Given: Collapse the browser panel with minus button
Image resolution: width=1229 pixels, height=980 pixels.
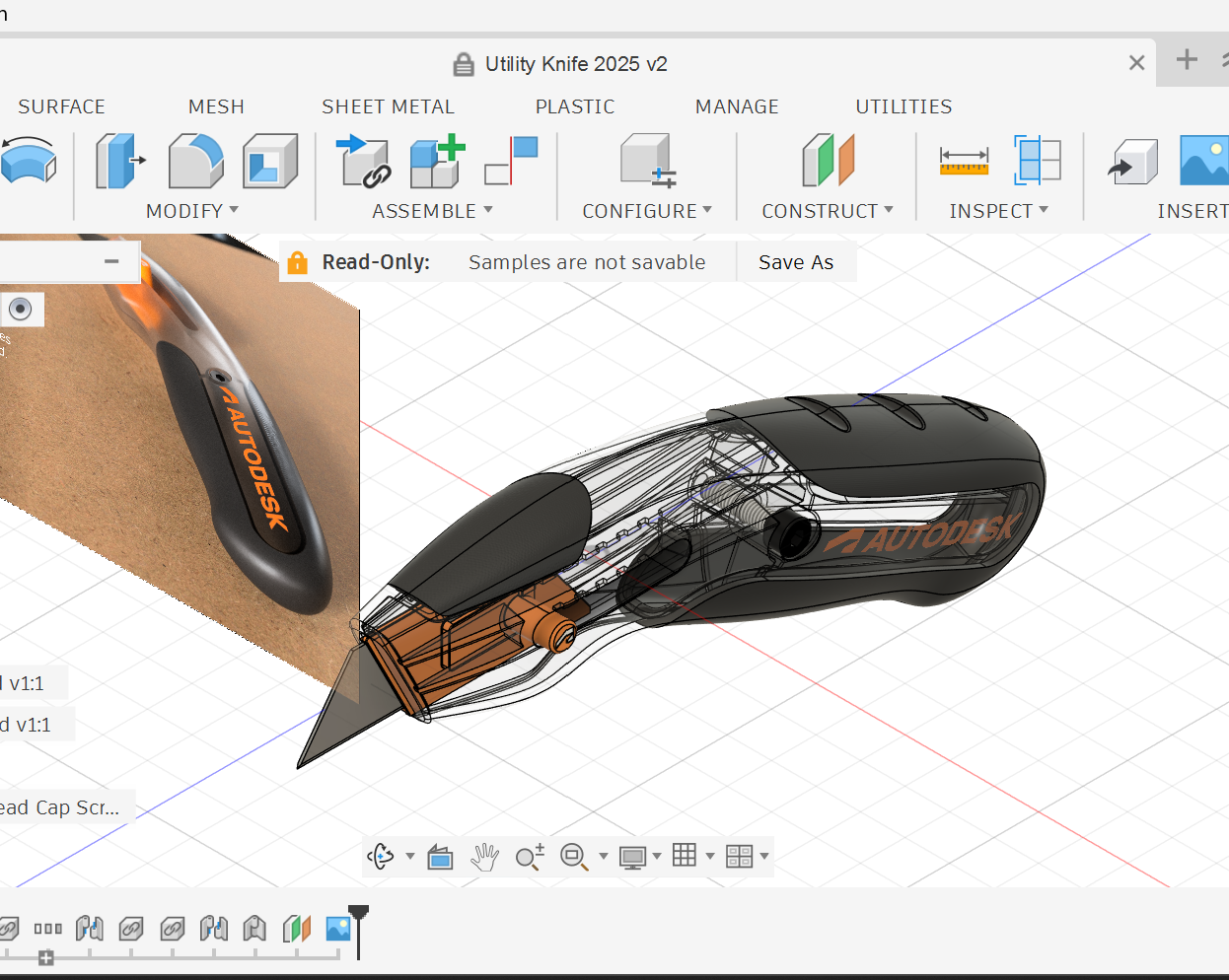Looking at the screenshot, I should coord(111,261).
